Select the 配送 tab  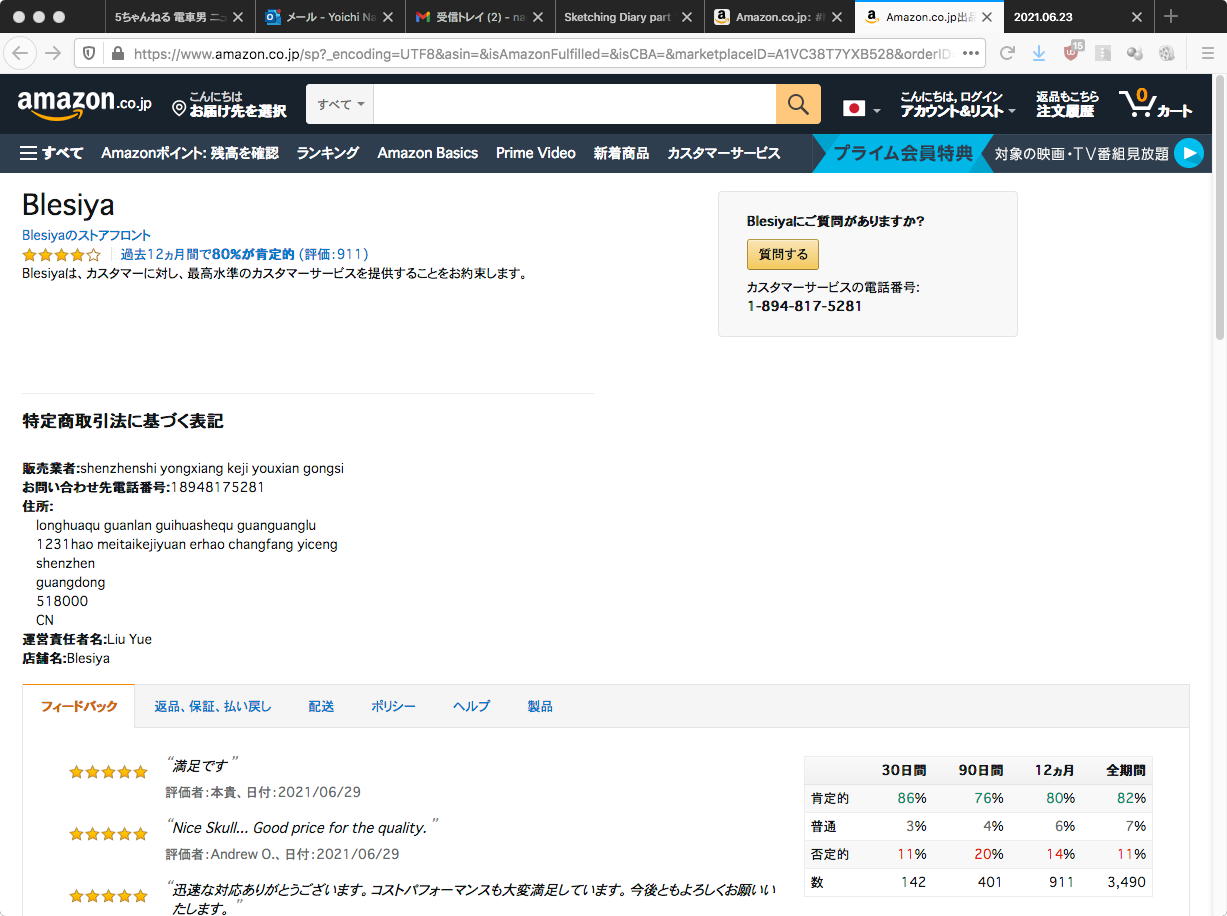[321, 706]
